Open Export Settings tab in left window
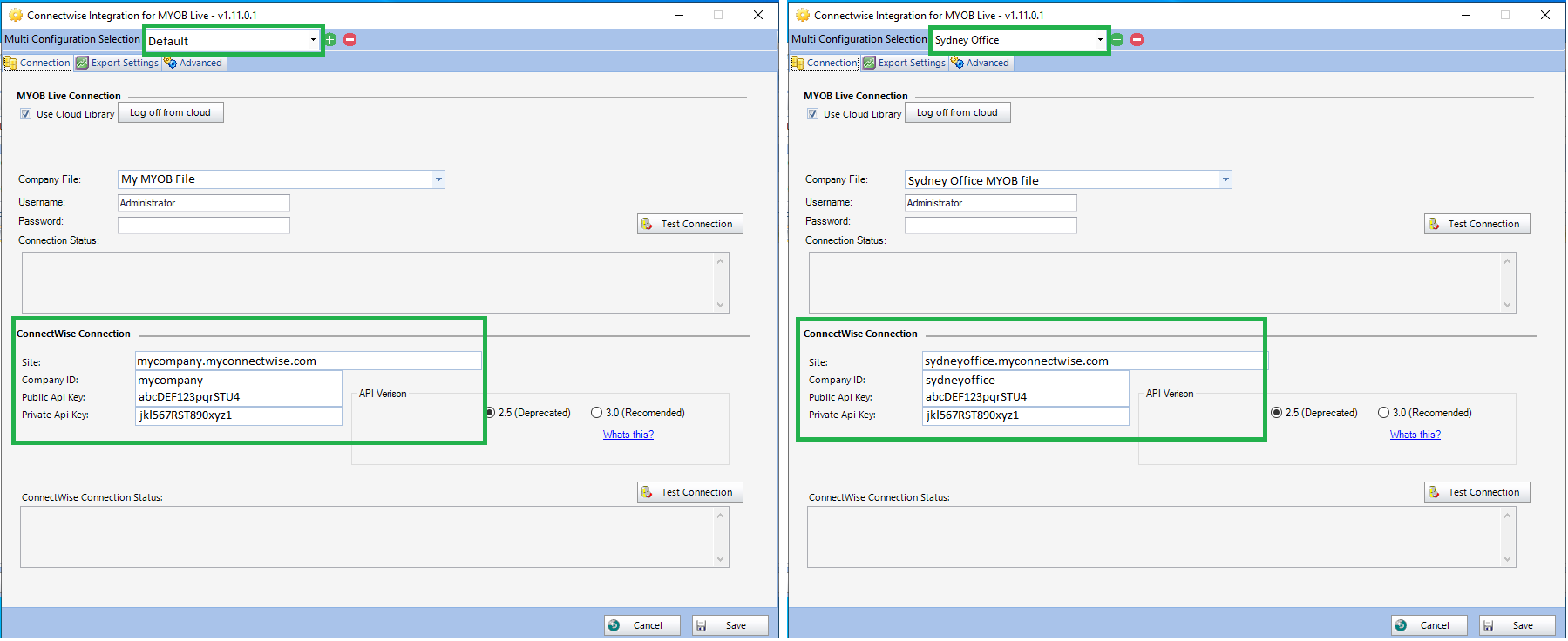 117,63
